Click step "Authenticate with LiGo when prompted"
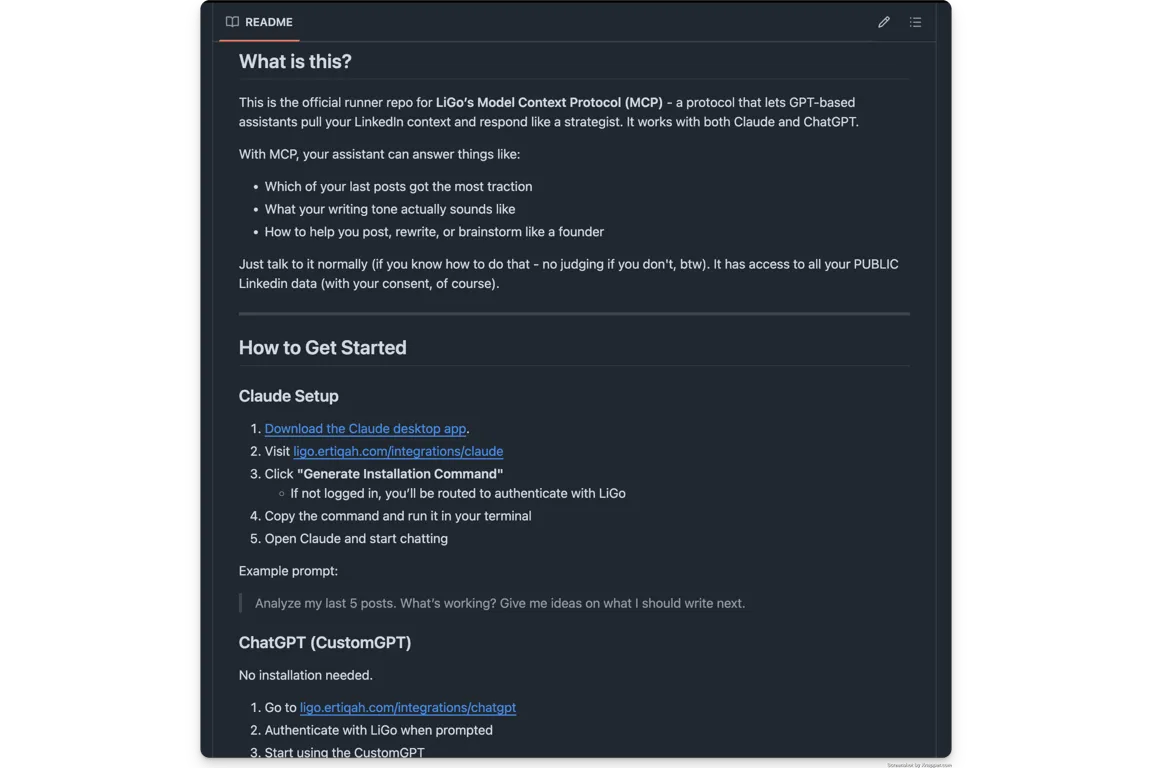 (378, 730)
